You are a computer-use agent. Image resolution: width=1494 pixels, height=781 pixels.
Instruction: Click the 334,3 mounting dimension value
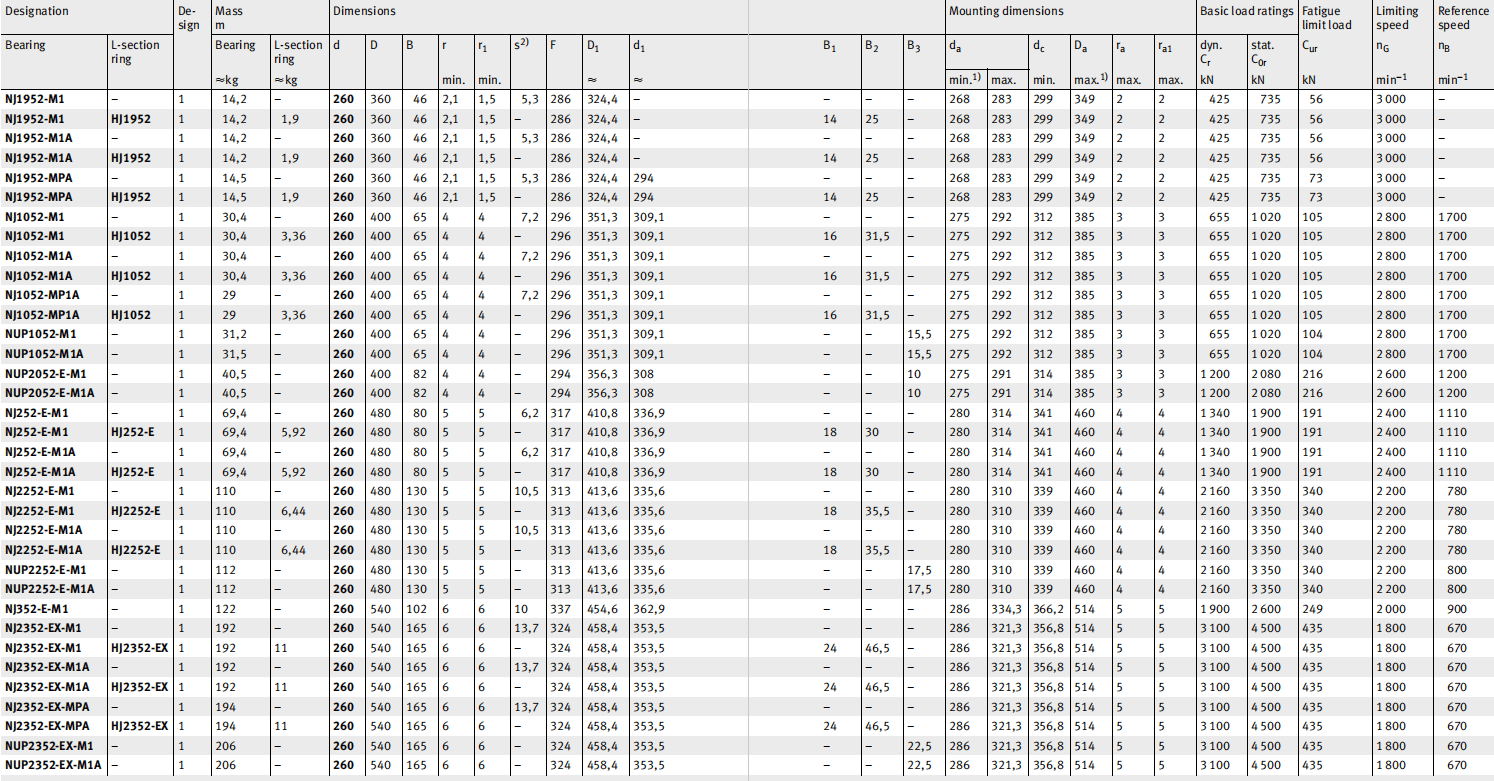1005,609
